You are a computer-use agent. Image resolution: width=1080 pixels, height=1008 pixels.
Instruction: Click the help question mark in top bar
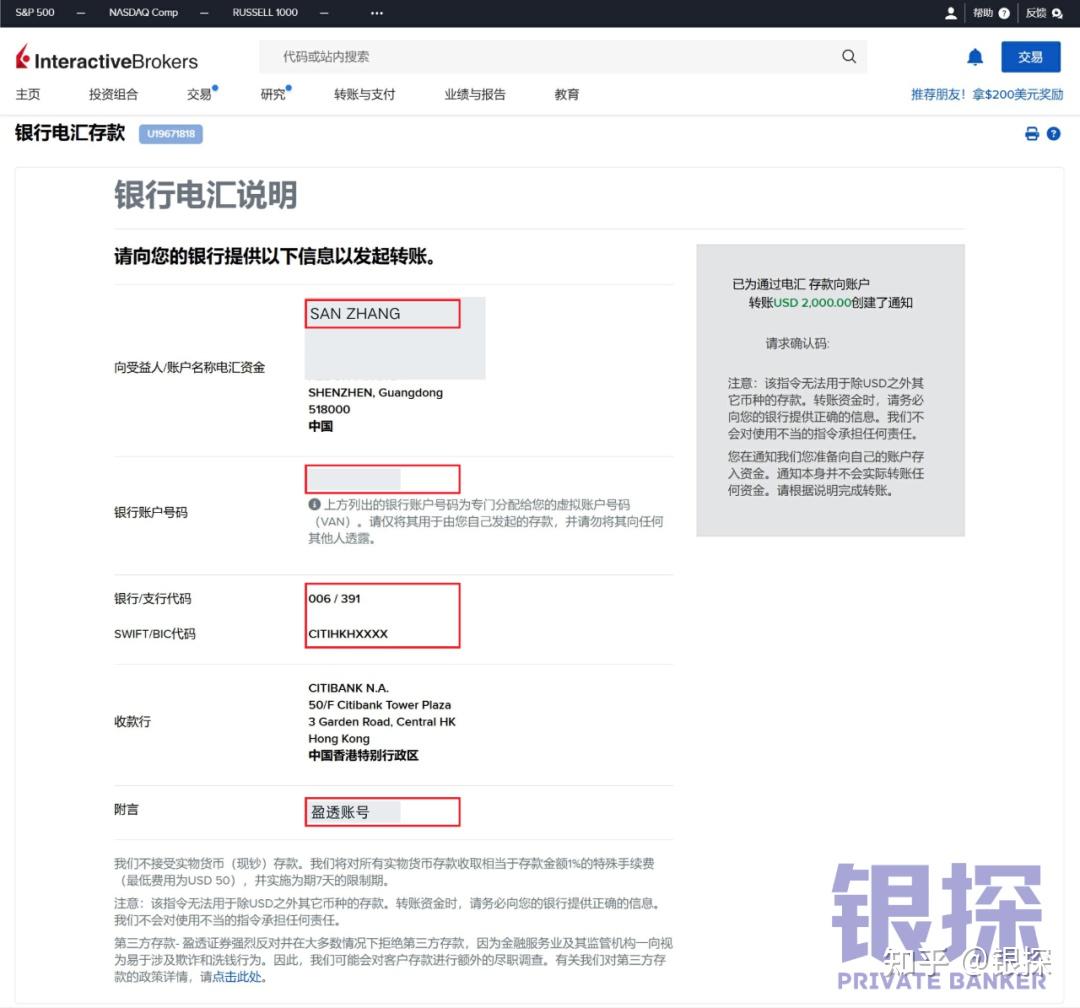[1004, 13]
